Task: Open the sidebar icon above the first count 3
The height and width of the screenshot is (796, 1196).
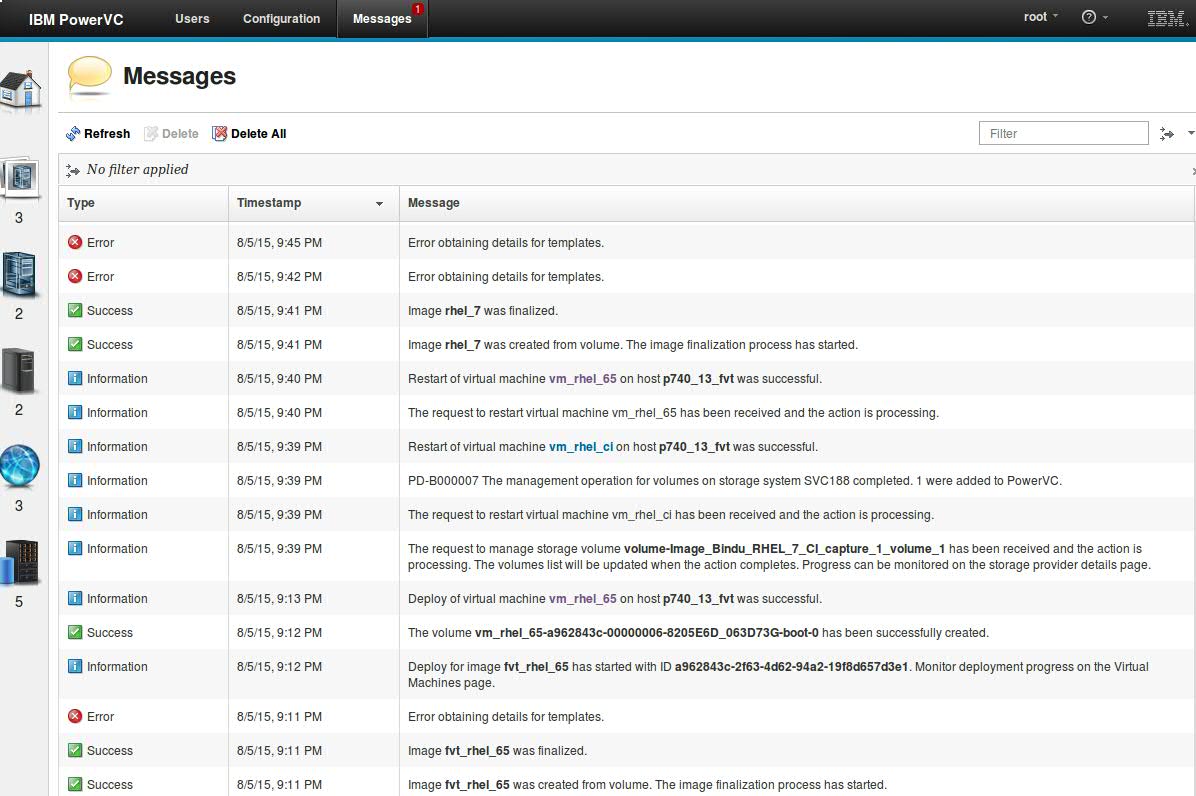Action: pos(20,178)
